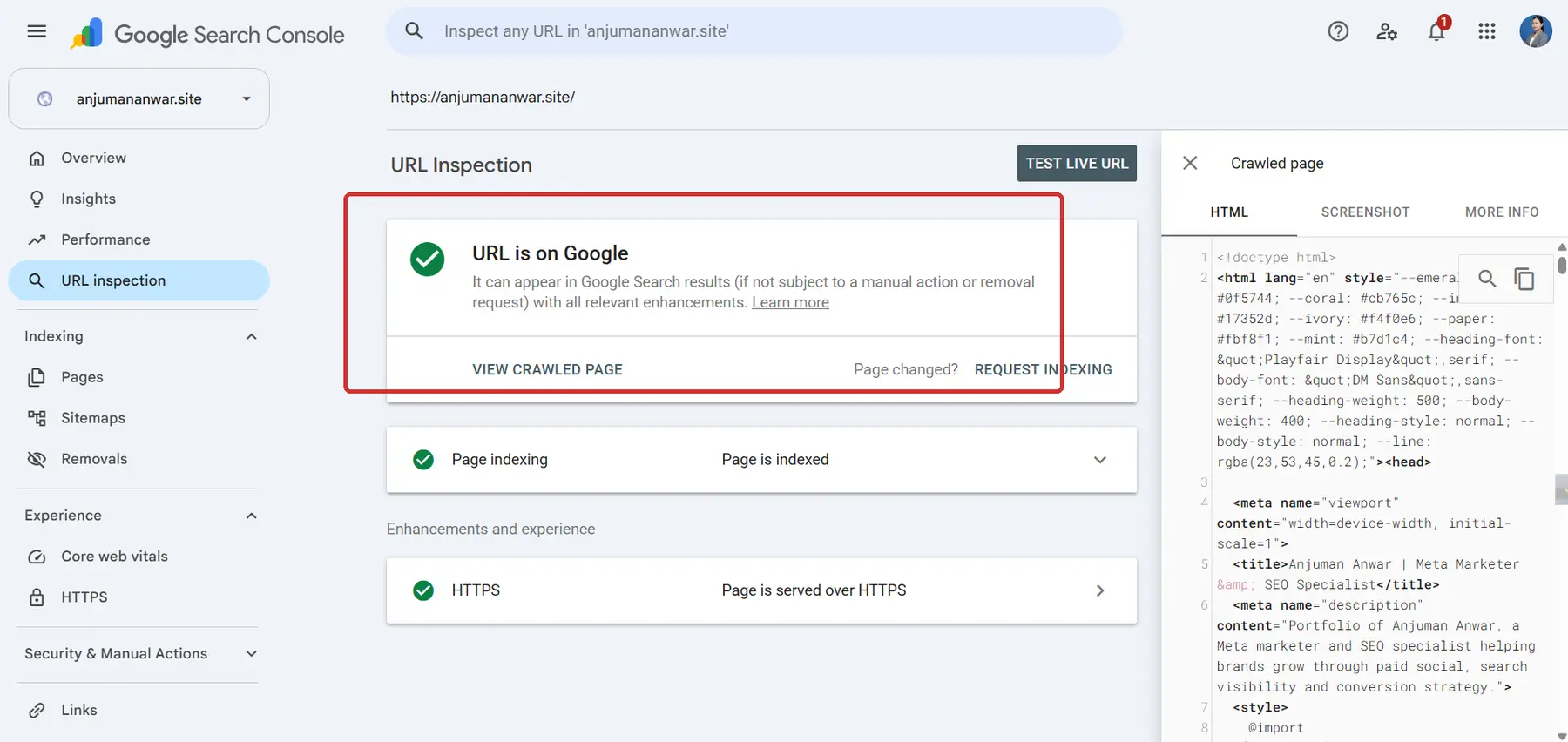Image resolution: width=1568 pixels, height=742 pixels.
Task: Switch to the SCREENSHOT tab
Action: (x=1365, y=212)
